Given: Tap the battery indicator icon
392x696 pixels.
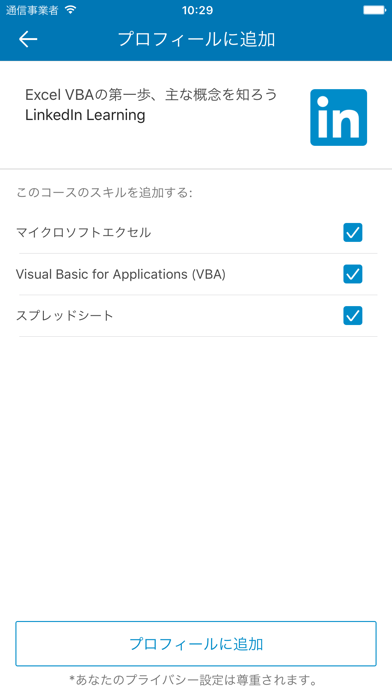Looking at the screenshot, I should (374, 10).
